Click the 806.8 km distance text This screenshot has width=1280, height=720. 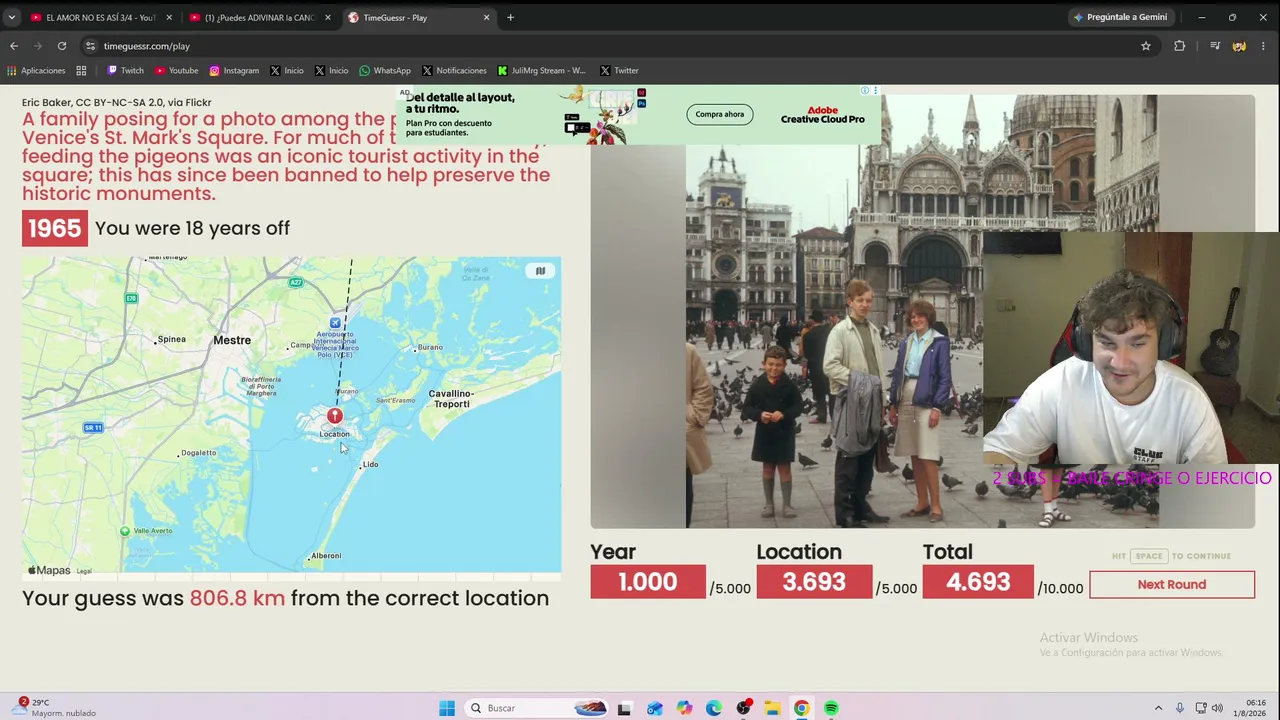pyautogui.click(x=237, y=598)
